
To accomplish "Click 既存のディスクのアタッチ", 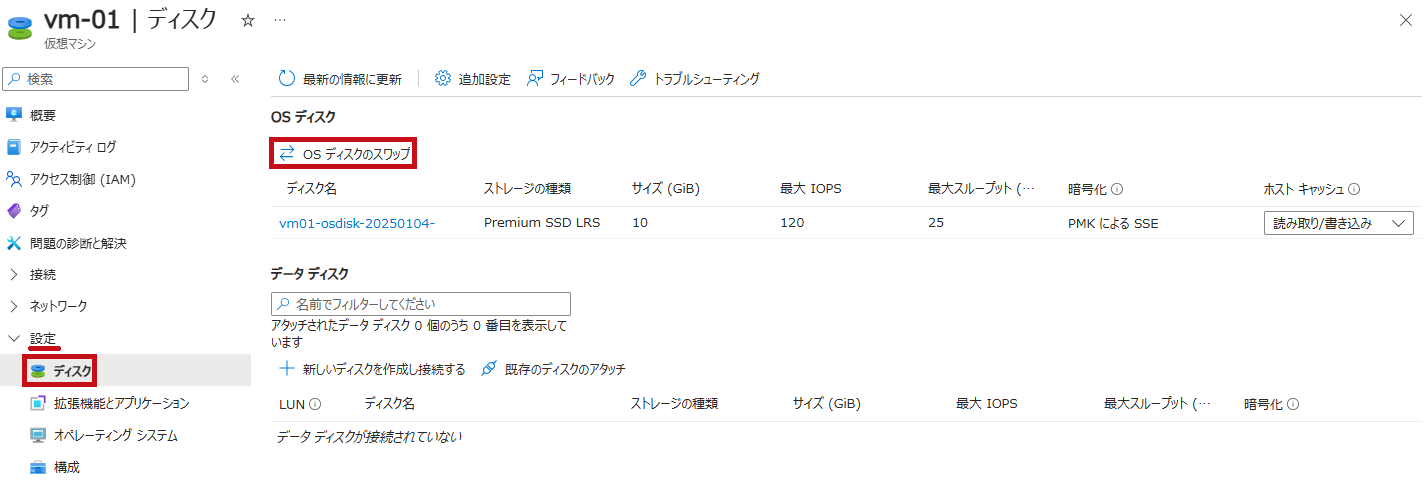I will pos(553,369).
